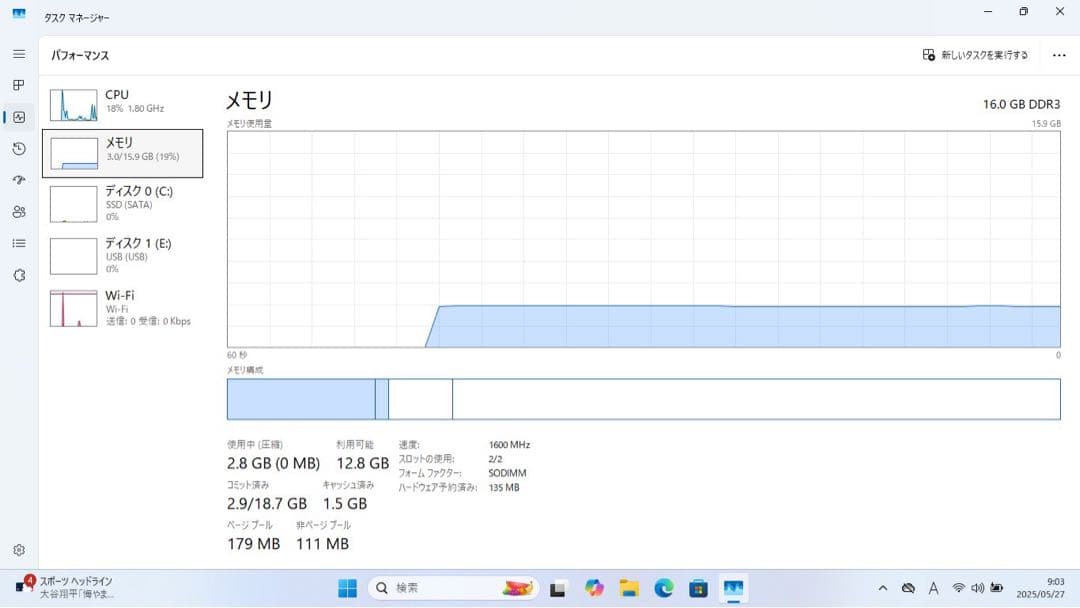The image size is (1080, 608).
Task: Open the Processes page icon
Action: coord(18,85)
